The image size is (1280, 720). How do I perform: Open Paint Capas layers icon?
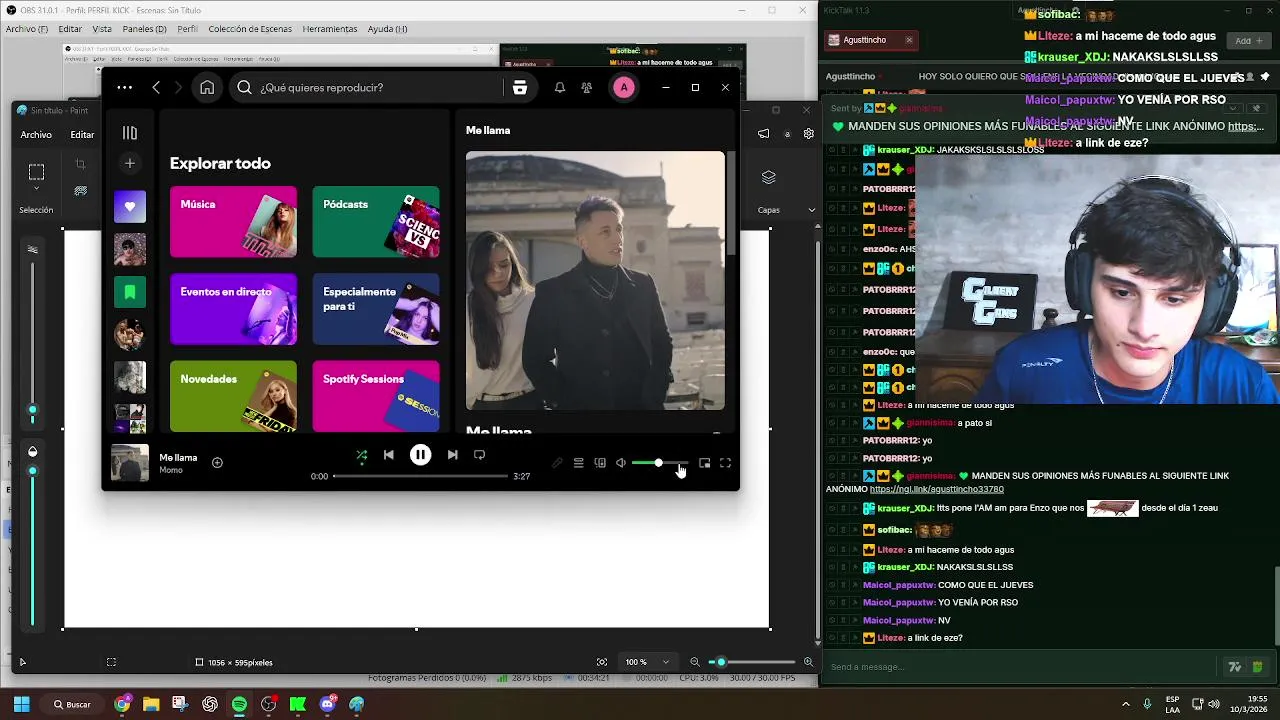point(768,177)
